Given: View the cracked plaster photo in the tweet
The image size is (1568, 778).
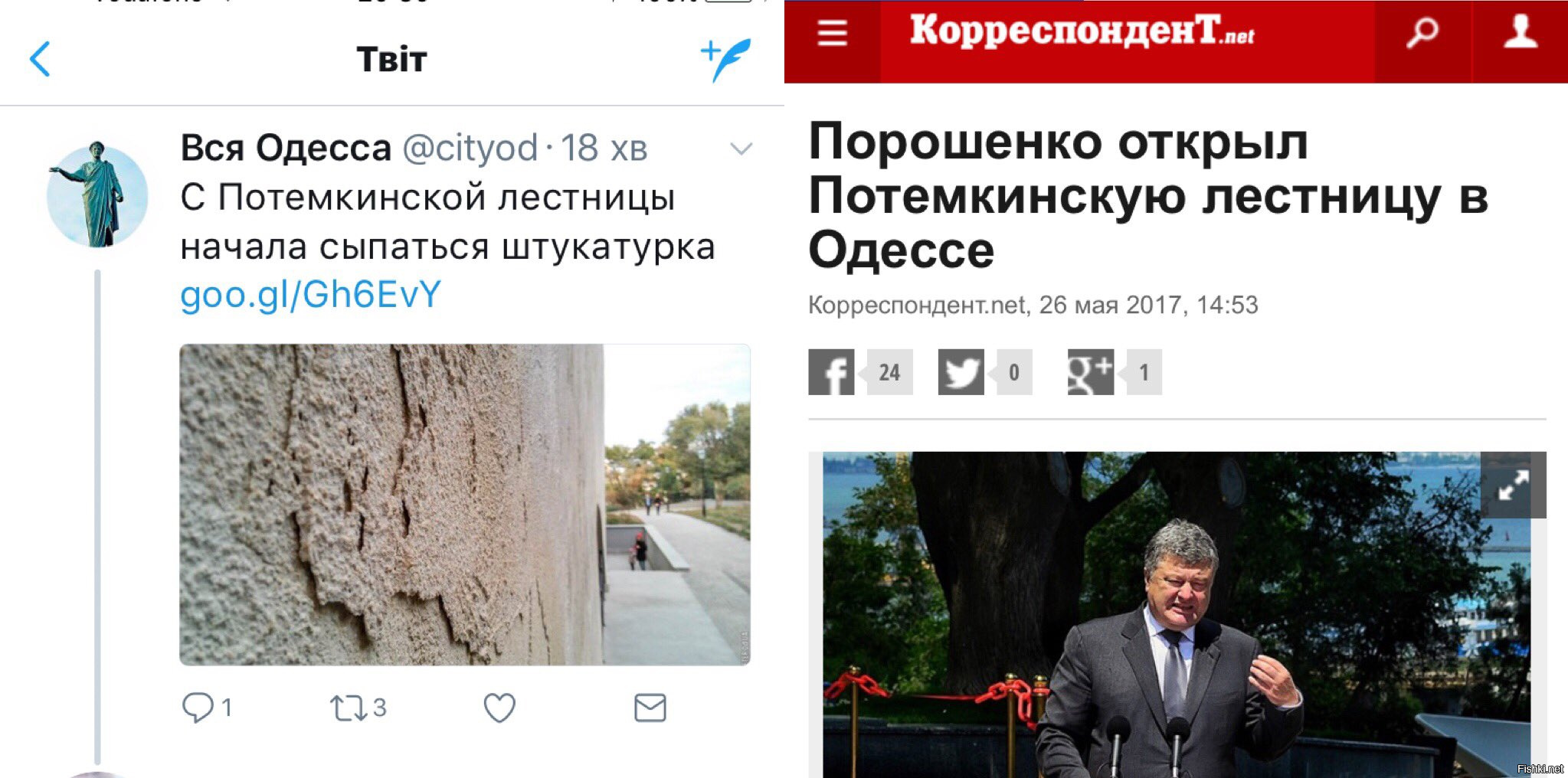Looking at the screenshot, I should point(465,505).
